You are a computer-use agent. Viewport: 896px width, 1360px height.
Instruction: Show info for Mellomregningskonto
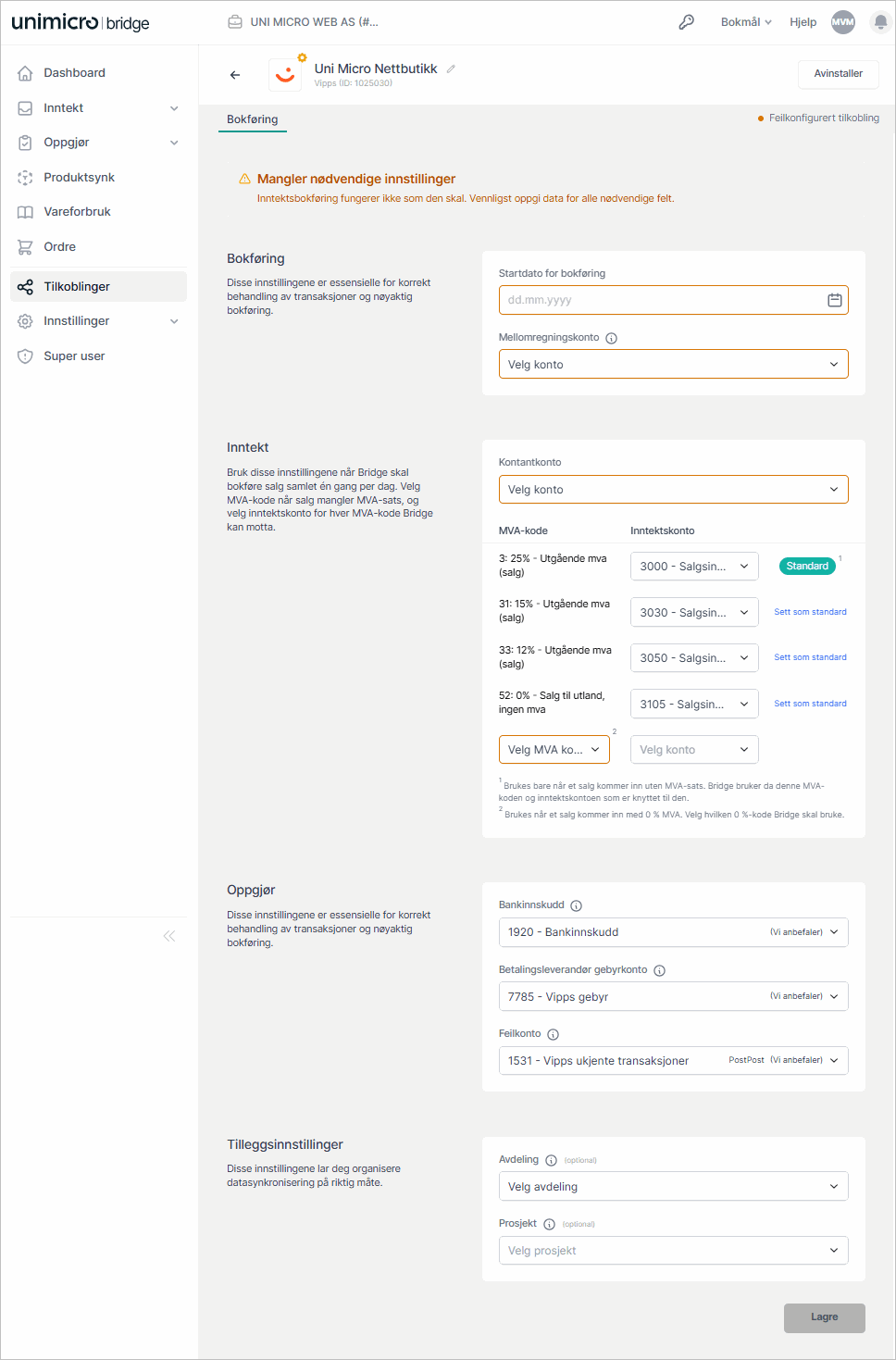coord(611,338)
